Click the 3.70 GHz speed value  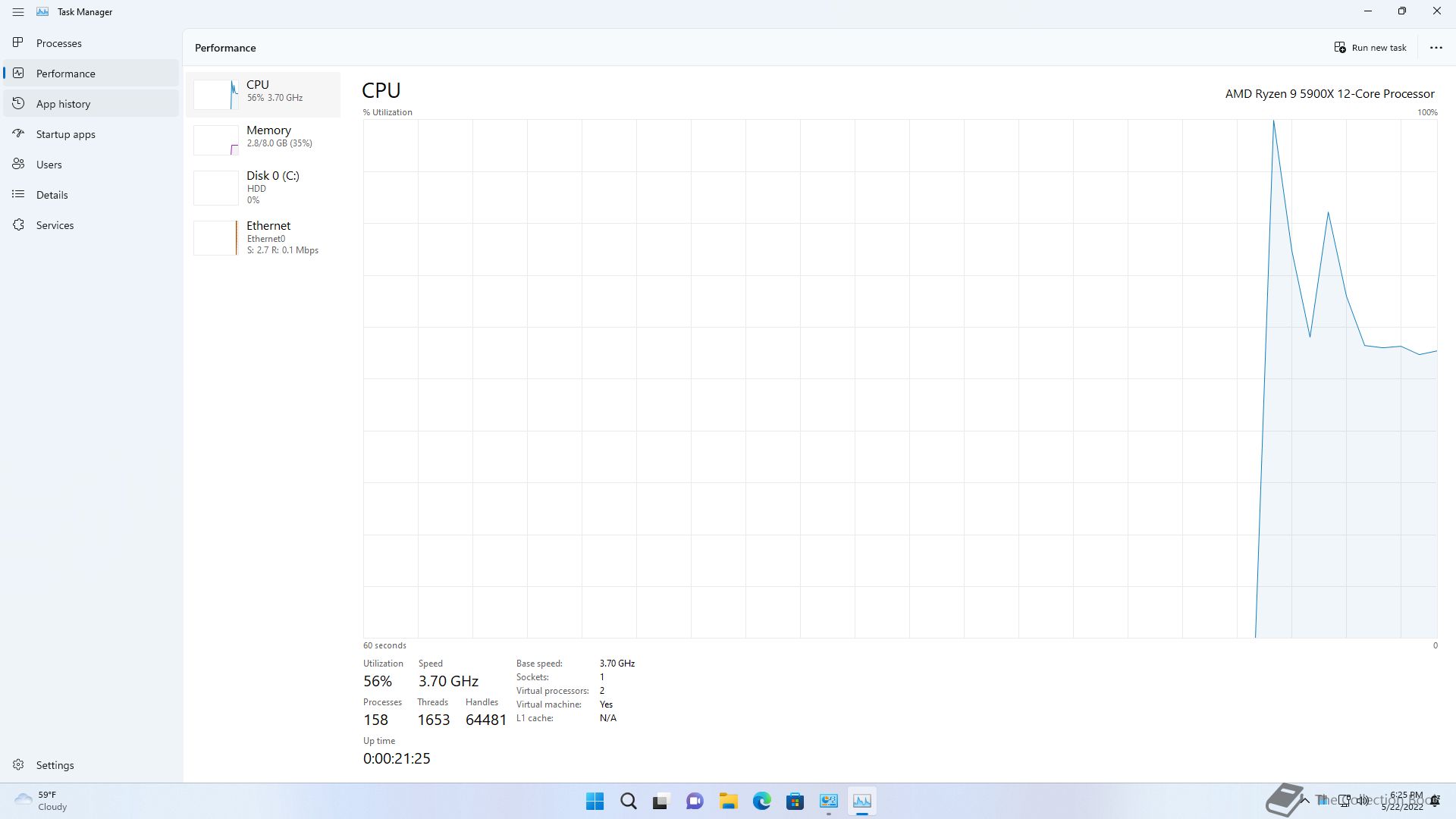pos(448,681)
